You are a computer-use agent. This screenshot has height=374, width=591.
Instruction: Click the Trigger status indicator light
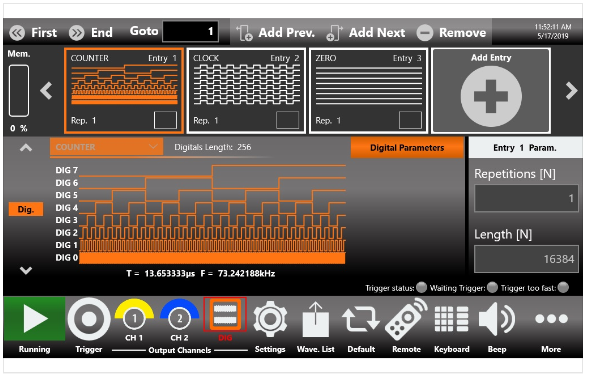421,288
